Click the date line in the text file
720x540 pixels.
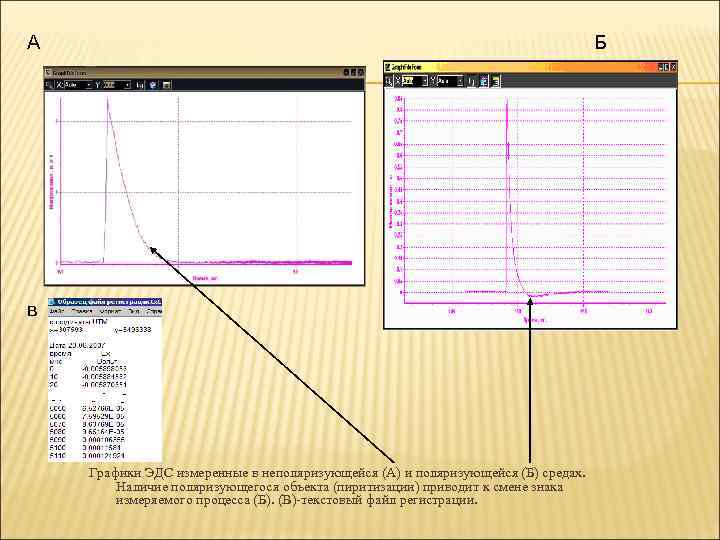(x=78, y=345)
